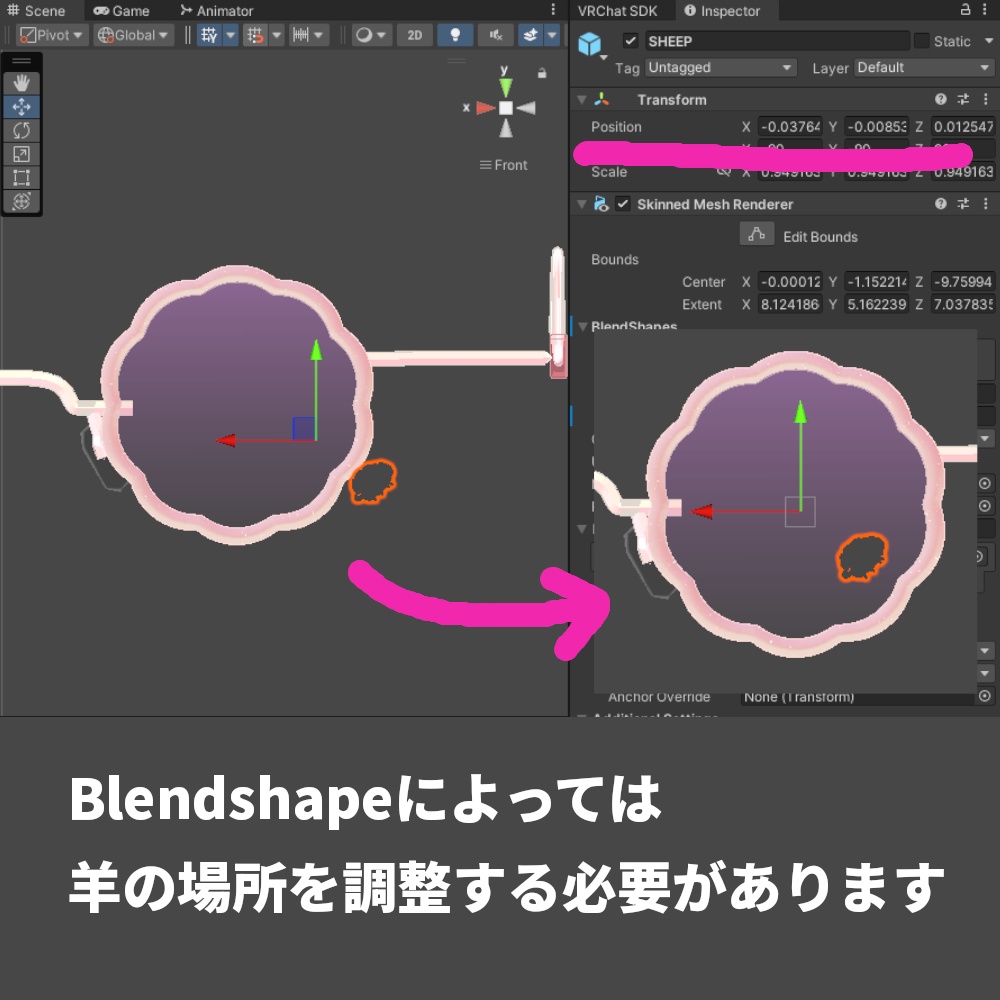Select the Move tool in overlay toolbar
The image size is (1000, 1000).
tap(22, 107)
